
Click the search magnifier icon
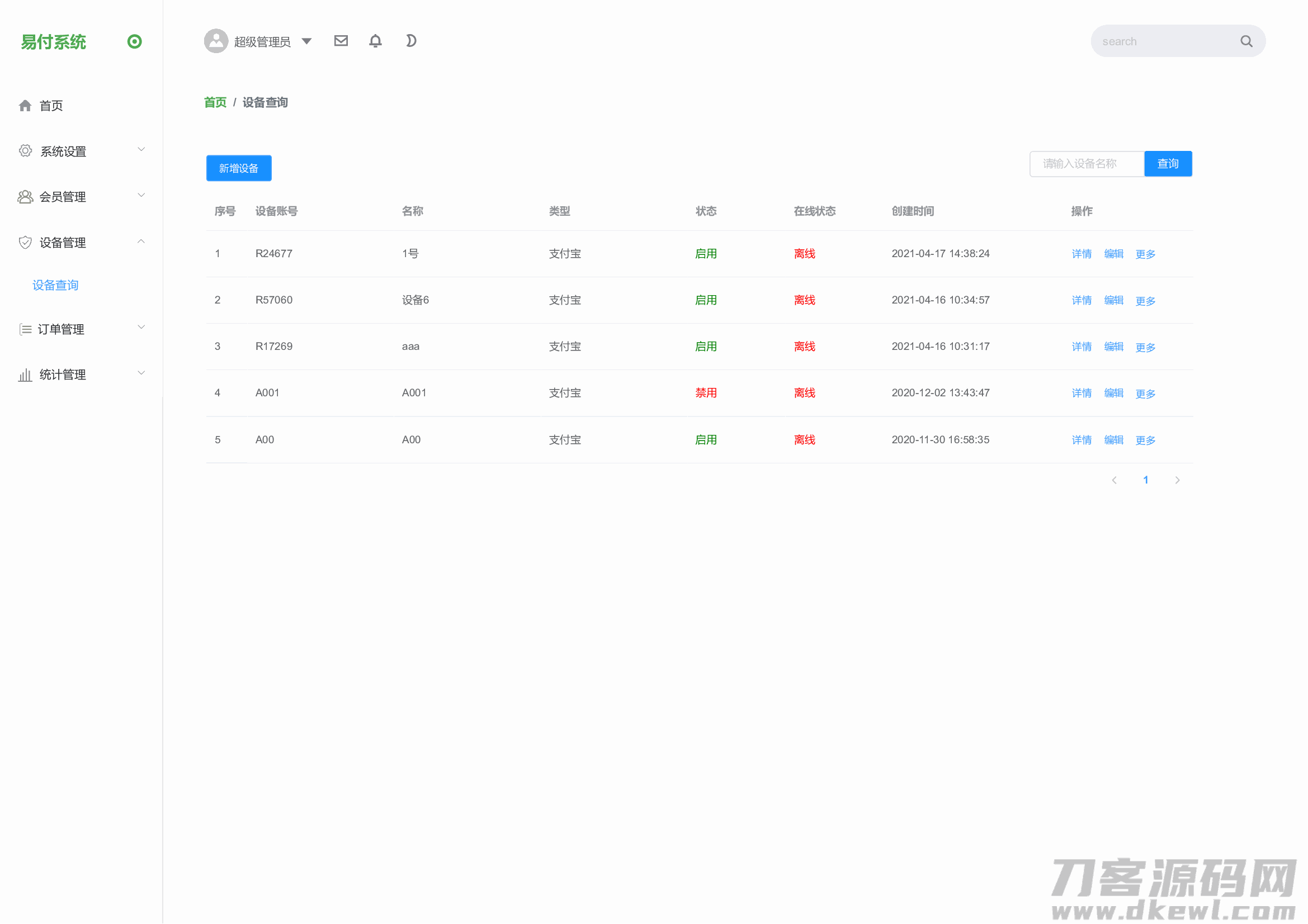pos(1246,41)
